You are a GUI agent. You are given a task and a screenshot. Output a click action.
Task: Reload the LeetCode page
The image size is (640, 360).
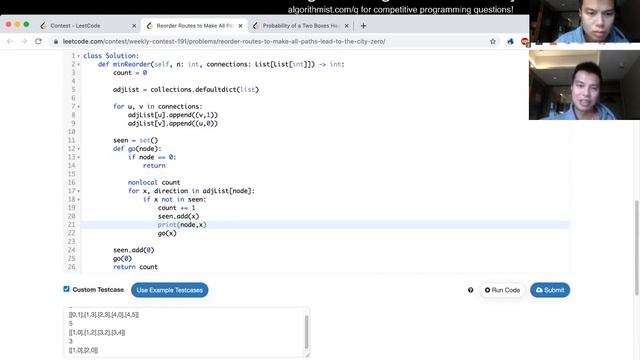point(38,41)
